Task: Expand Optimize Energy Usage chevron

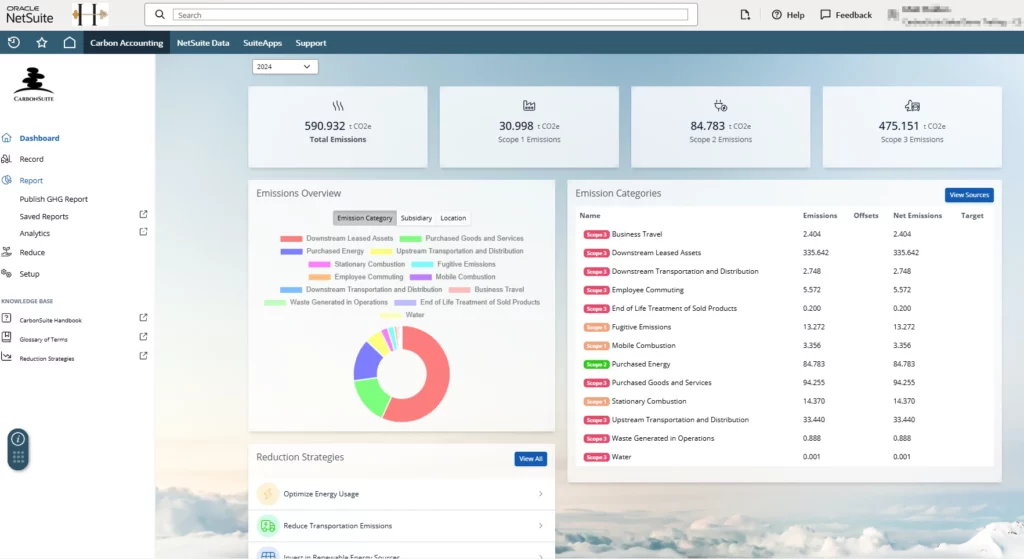Action: pos(541,494)
